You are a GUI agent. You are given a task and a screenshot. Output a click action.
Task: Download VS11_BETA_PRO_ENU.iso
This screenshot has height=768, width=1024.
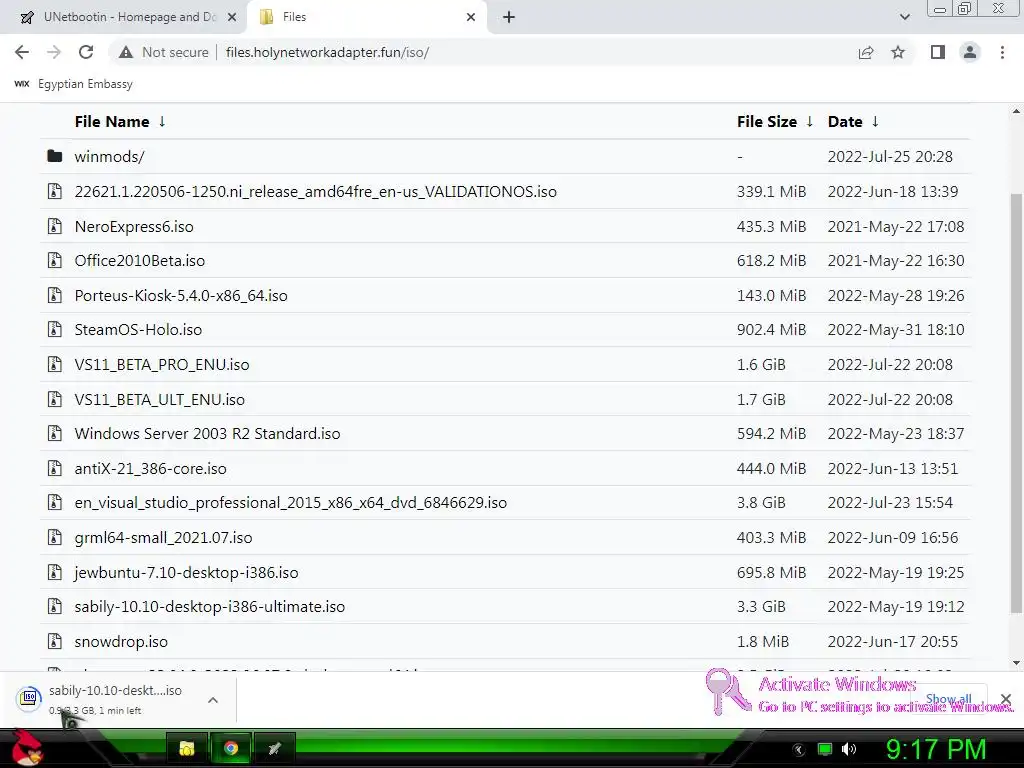click(162, 364)
